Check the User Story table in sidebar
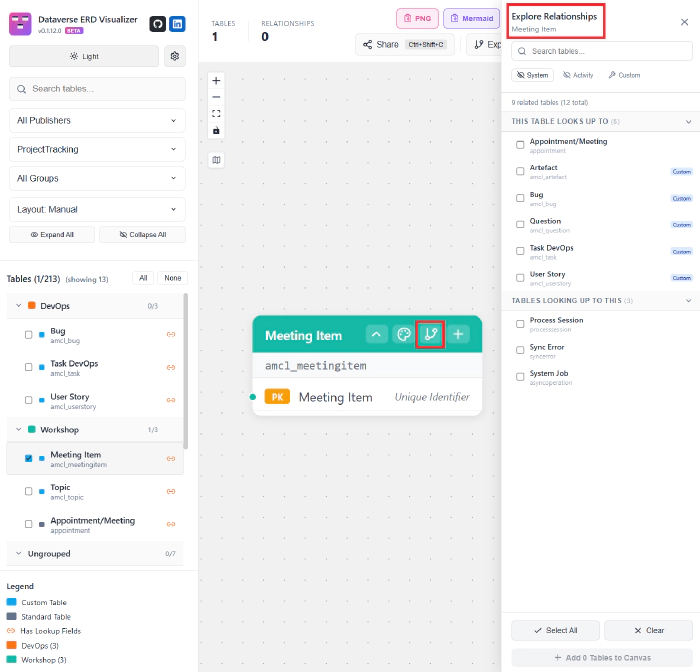The image size is (700, 672). (x=28, y=400)
